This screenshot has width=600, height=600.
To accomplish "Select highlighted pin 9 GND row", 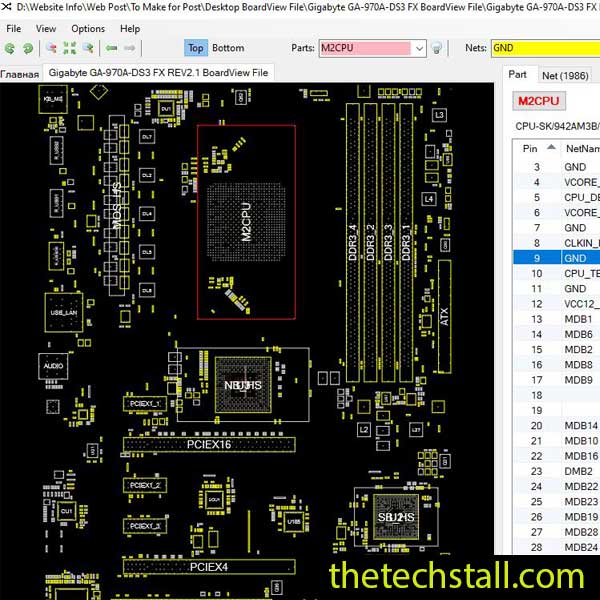I will 557,258.
